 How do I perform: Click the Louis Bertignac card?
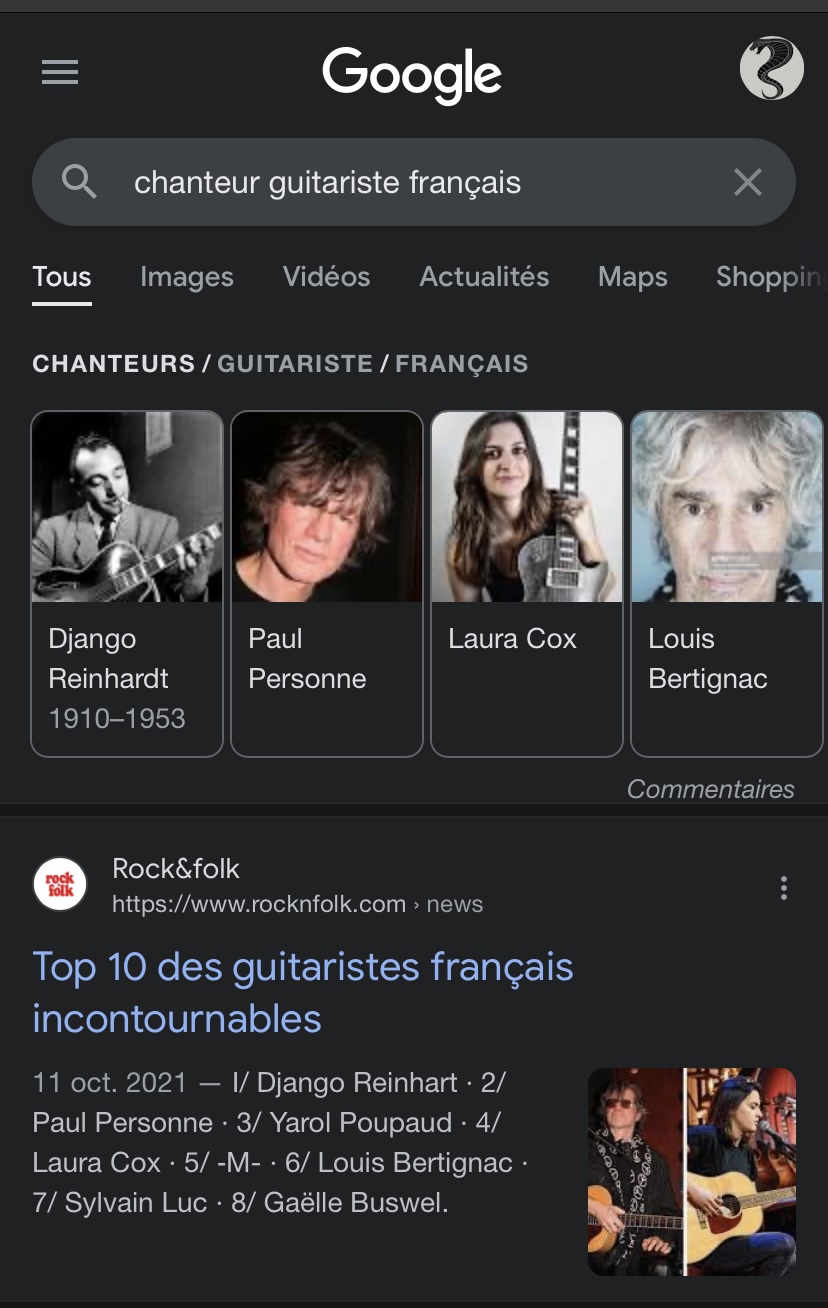pyautogui.click(x=727, y=583)
